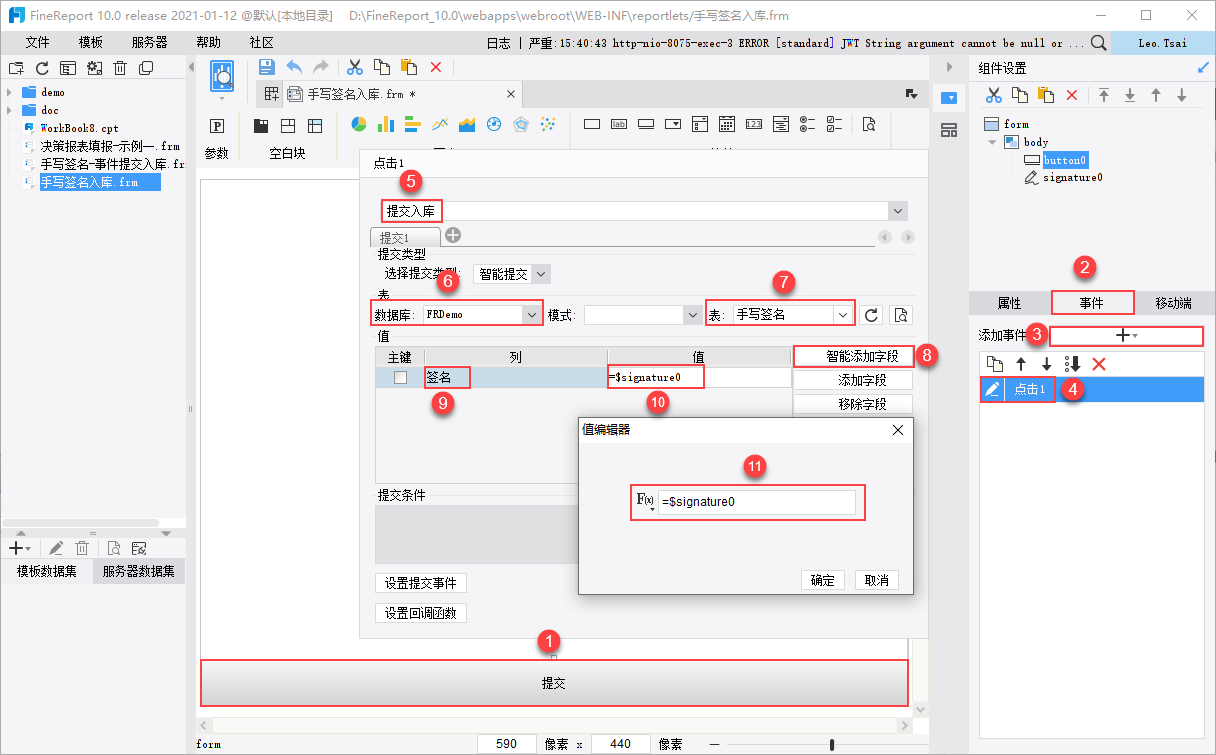Screen dimensions: 1216x755
Task: Open the 文件 menu
Action: click(37, 43)
